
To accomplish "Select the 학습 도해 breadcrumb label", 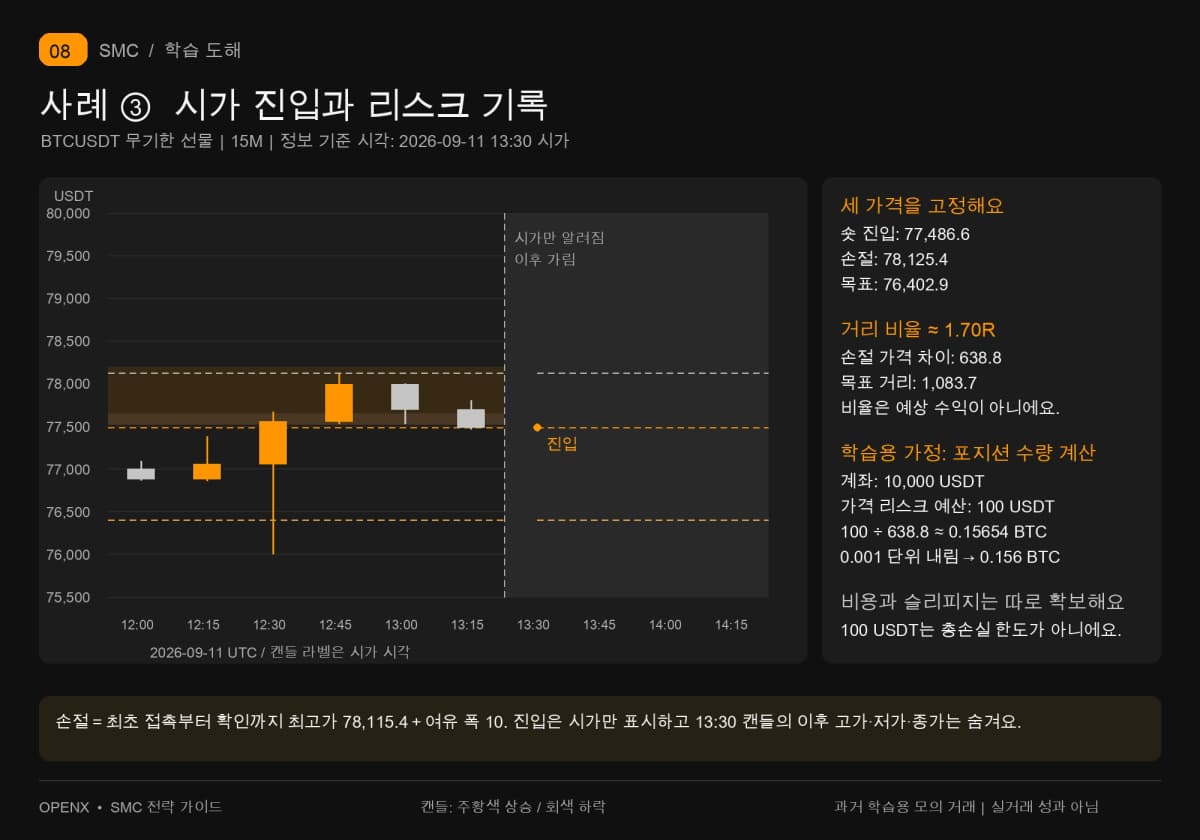I will click(203, 50).
